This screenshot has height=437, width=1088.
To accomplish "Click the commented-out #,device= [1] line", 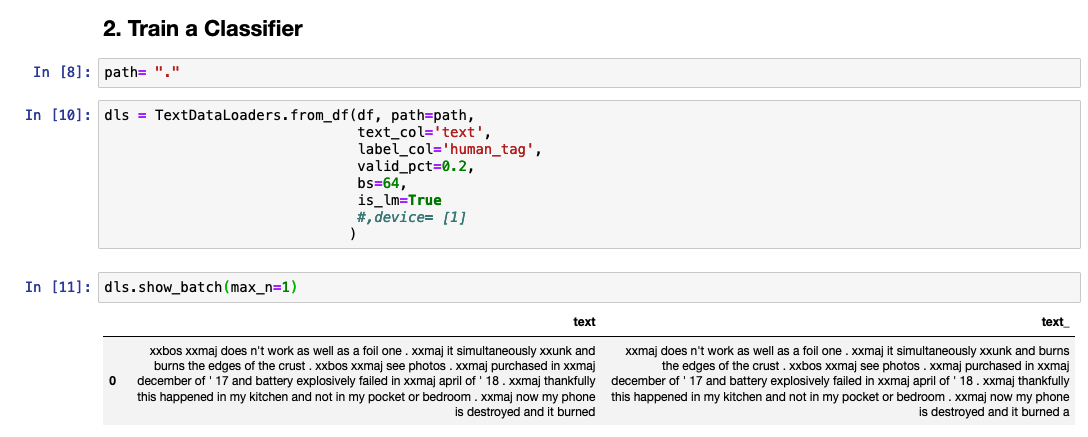I will click(410, 217).
